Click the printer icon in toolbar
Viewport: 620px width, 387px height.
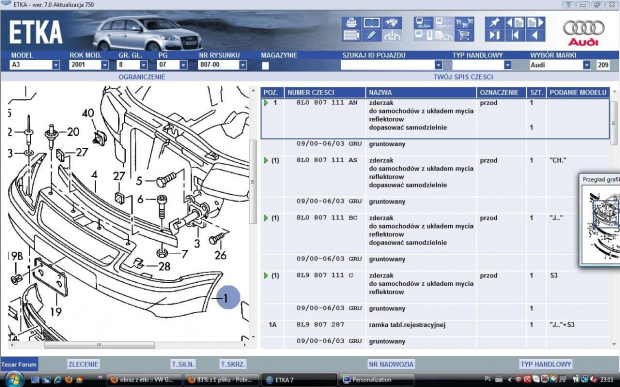tap(351, 23)
